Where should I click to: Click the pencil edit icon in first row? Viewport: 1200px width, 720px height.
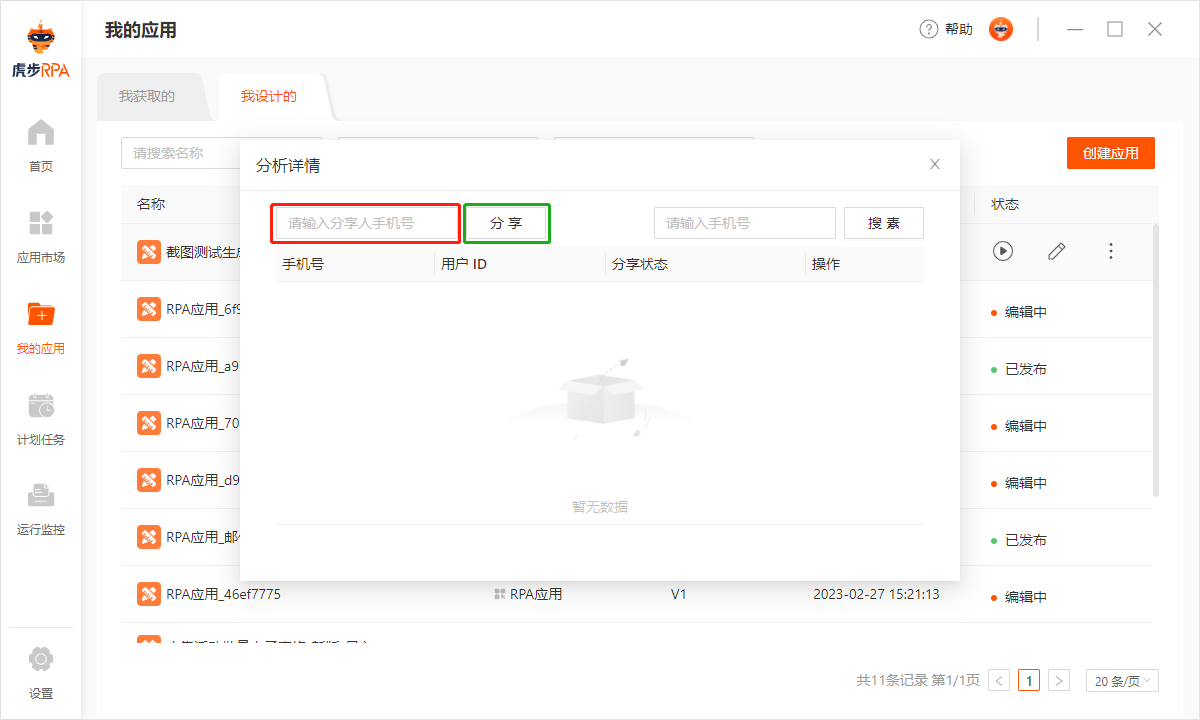pyautogui.click(x=1056, y=251)
